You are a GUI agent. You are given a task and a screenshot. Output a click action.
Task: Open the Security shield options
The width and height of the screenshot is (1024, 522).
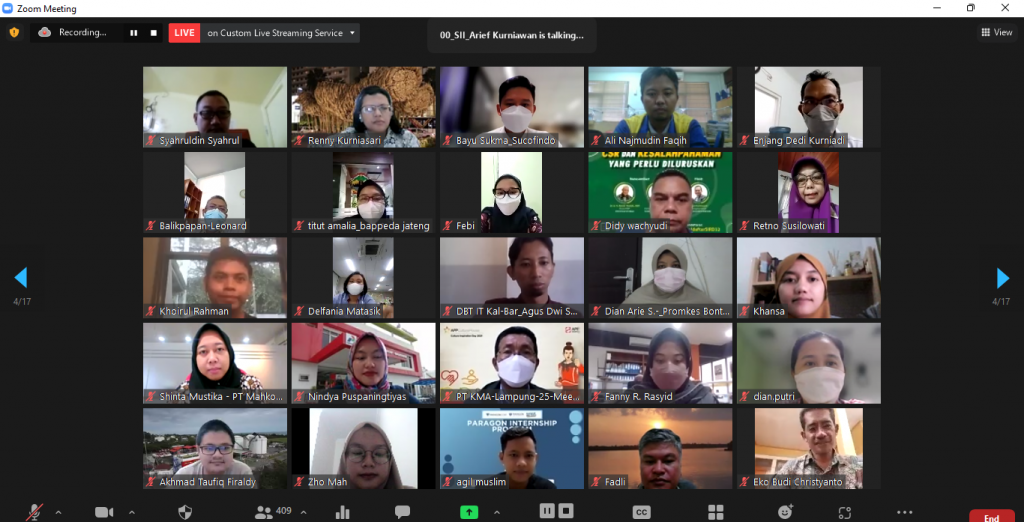pyautogui.click(x=184, y=512)
